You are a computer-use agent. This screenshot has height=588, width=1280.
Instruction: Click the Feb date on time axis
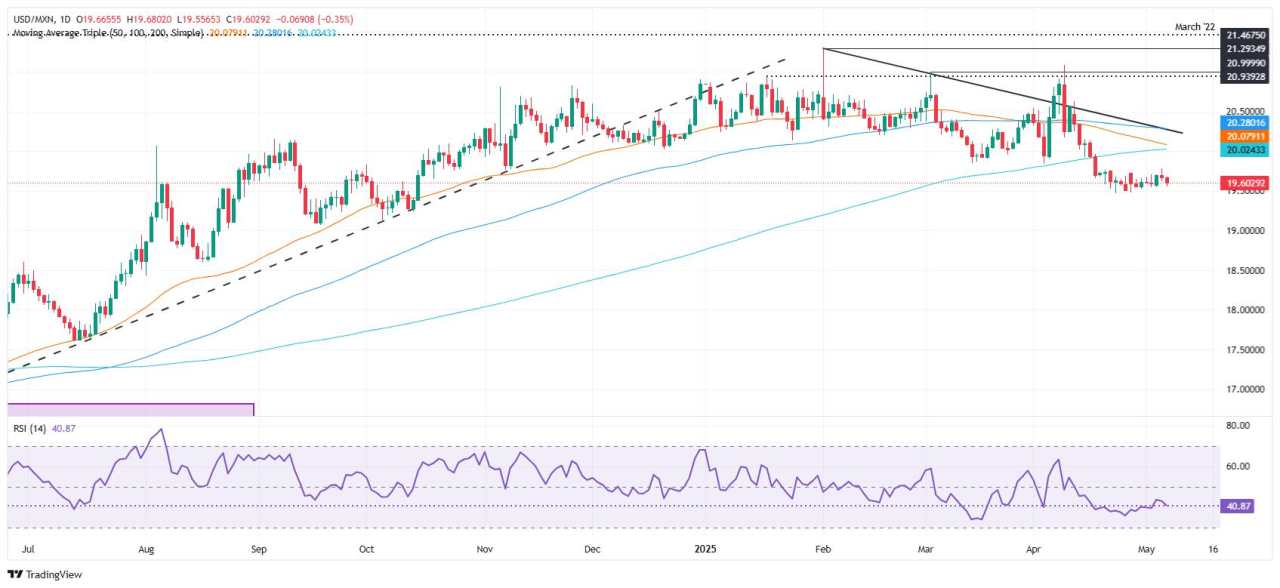(823, 549)
